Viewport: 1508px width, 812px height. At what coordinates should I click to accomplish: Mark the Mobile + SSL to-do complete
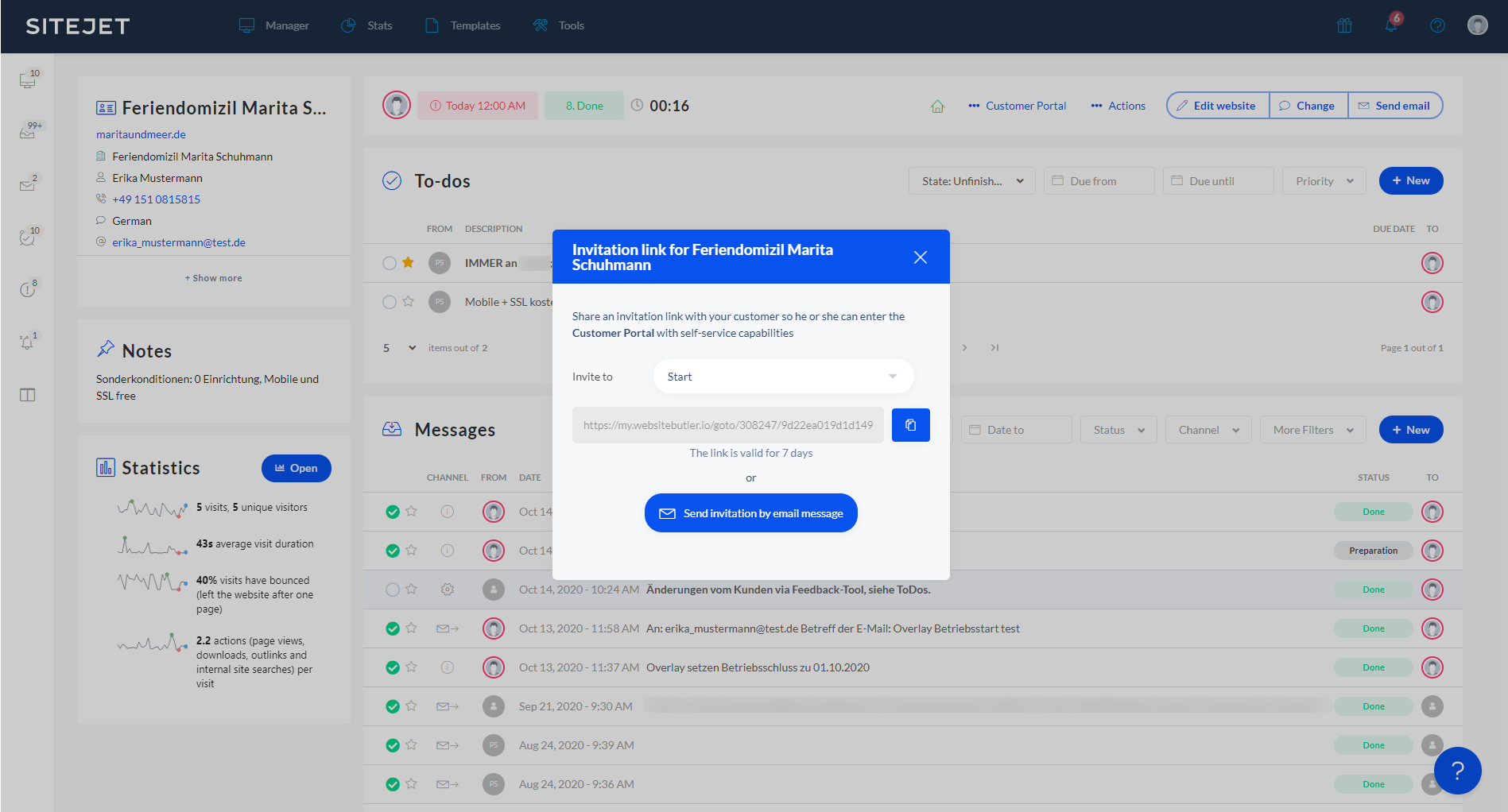coord(390,302)
